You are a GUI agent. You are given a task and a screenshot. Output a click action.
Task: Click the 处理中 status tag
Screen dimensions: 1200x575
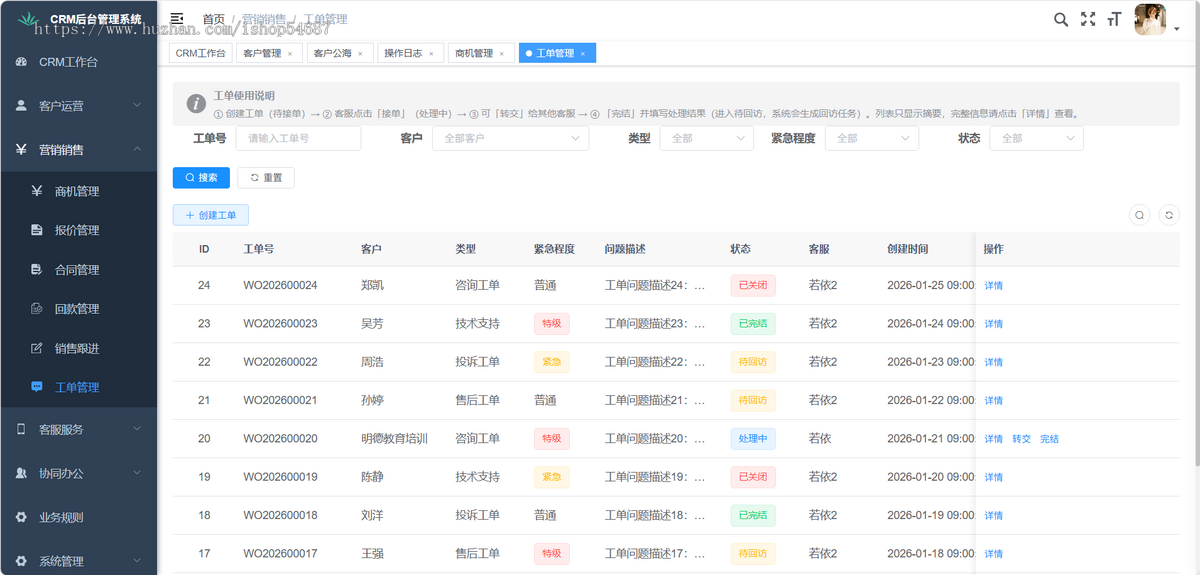click(x=753, y=439)
